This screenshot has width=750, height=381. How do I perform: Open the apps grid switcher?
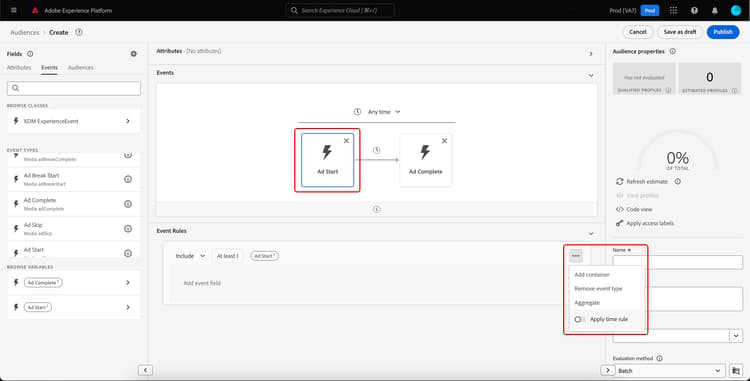click(x=673, y=10)
